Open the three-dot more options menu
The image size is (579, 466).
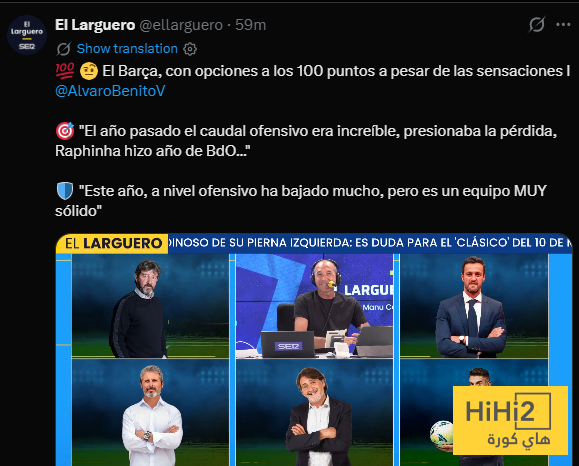tap(563, 25)
